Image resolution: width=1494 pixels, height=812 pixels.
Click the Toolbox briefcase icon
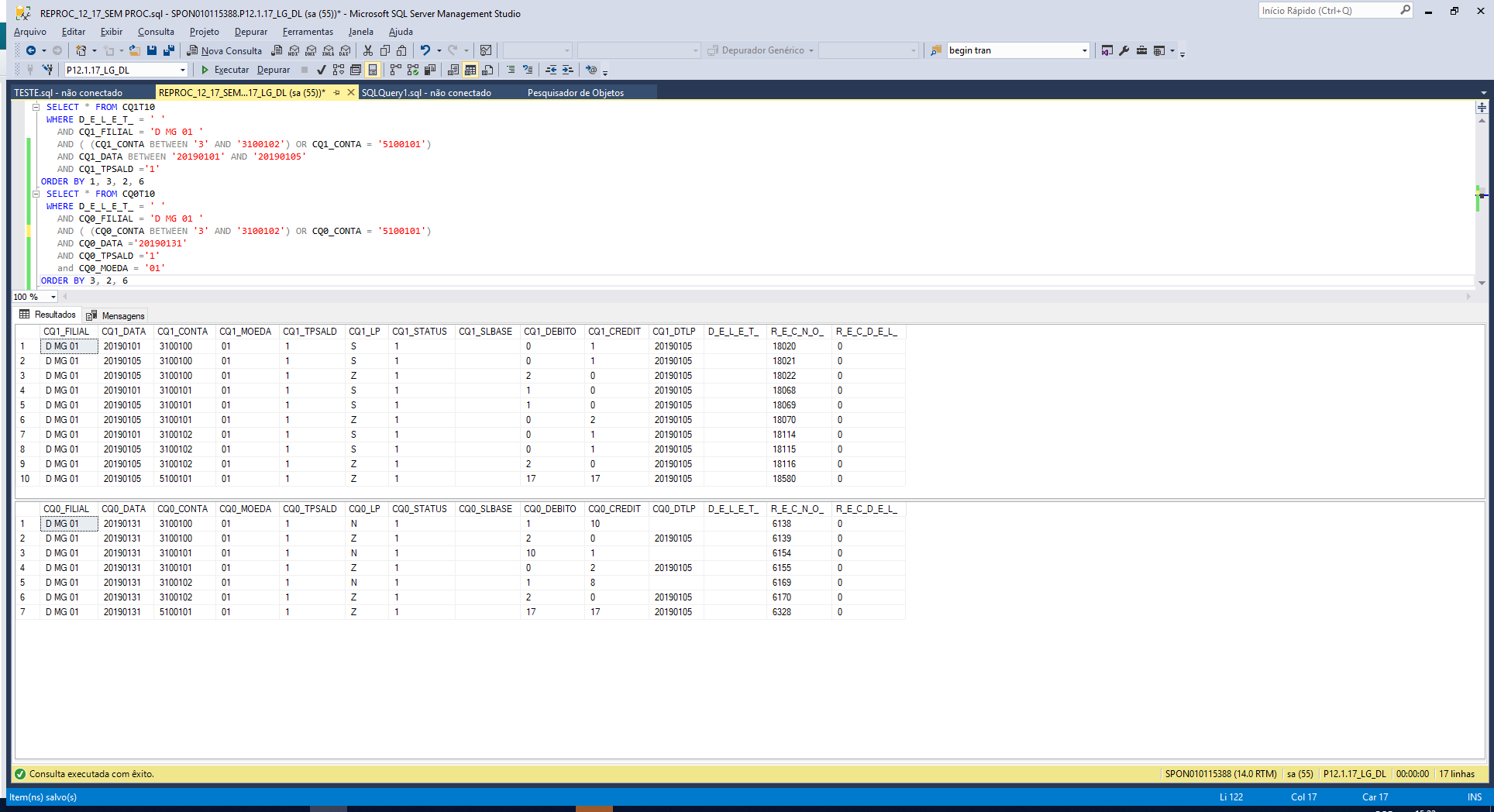1141,50
